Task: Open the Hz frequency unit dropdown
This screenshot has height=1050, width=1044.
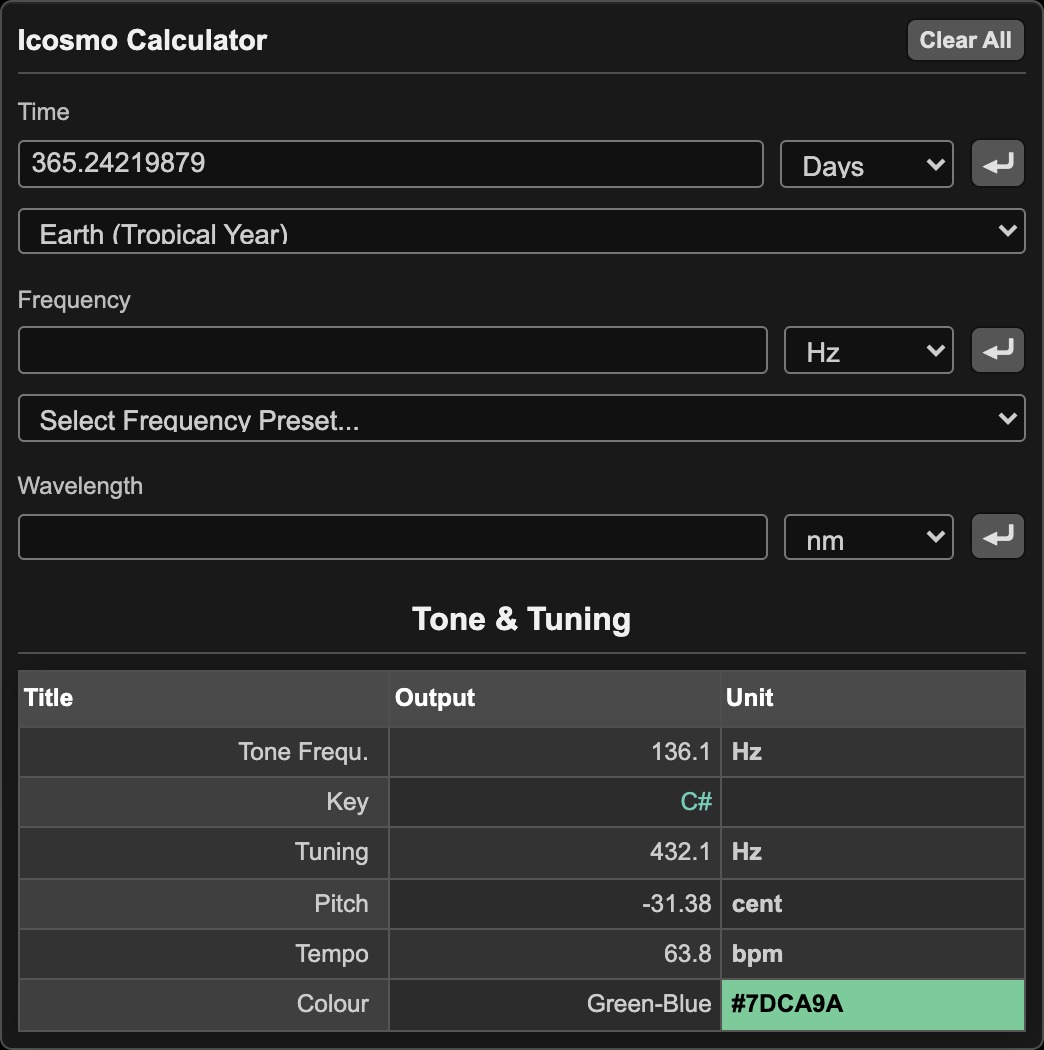Action: pos(869,350)
